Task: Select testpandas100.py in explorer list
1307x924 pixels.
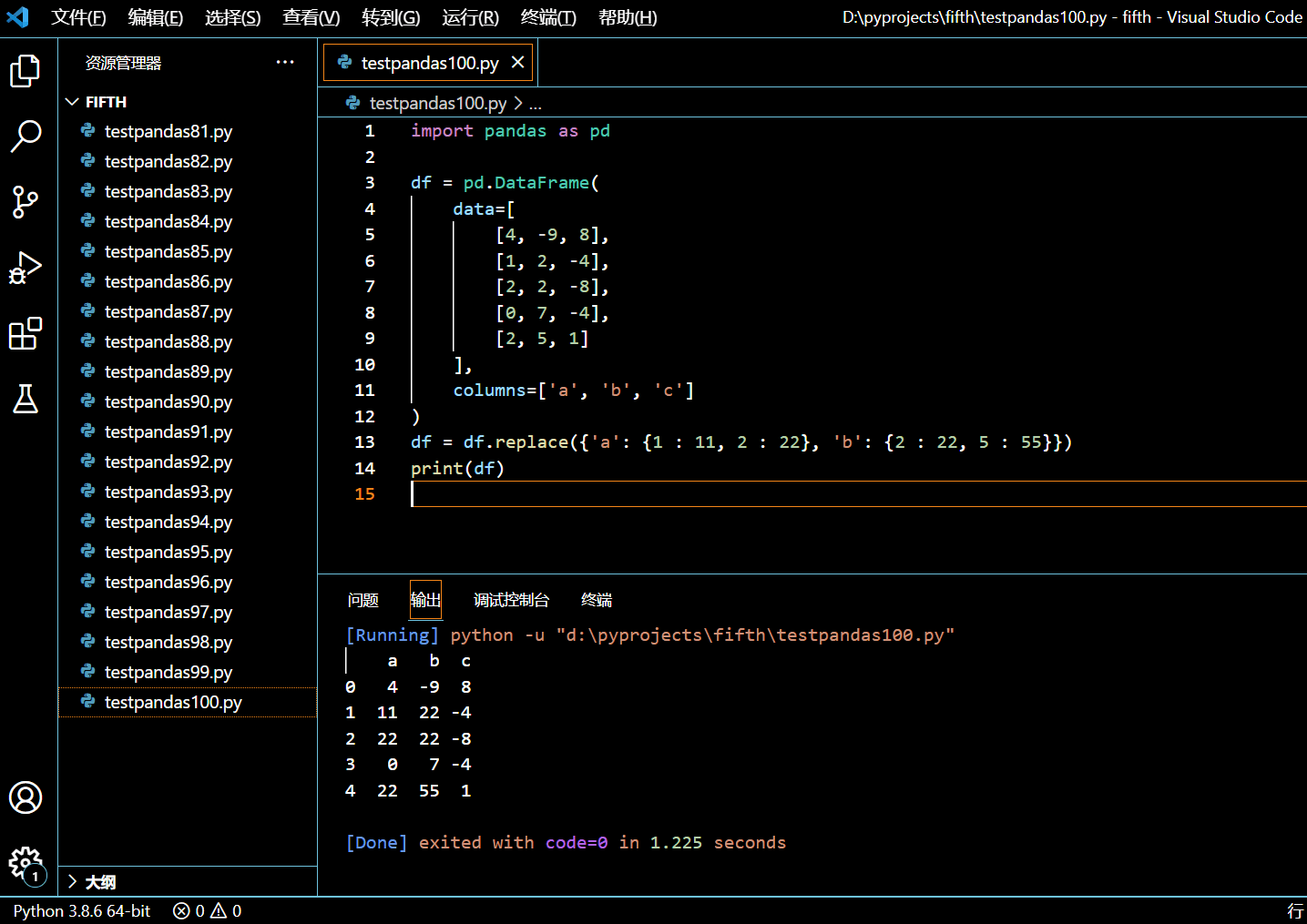Action: tap(188, 702)
